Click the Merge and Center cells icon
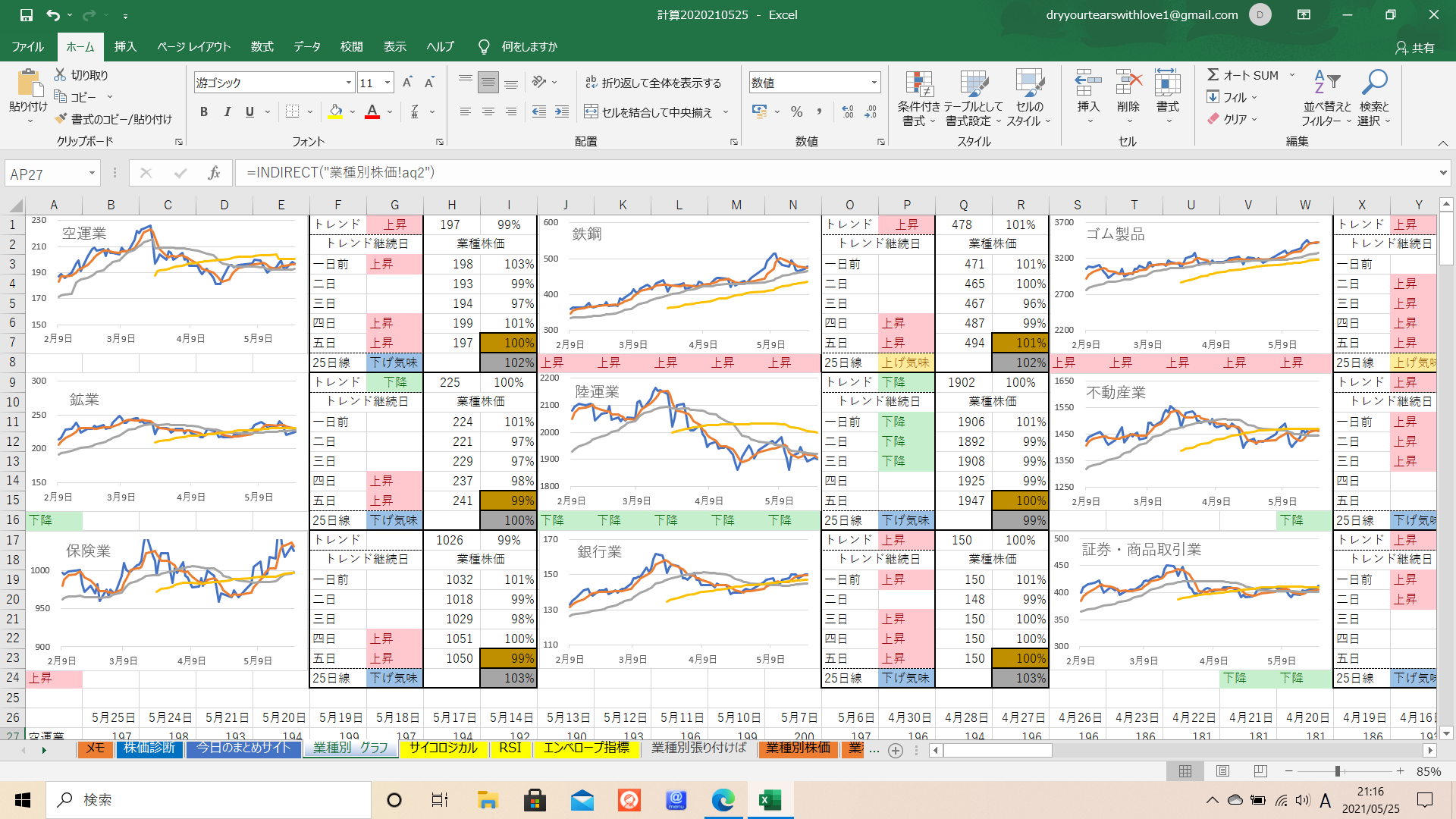The height and width of the screenshot is (819, 1456). pos(591,112)
